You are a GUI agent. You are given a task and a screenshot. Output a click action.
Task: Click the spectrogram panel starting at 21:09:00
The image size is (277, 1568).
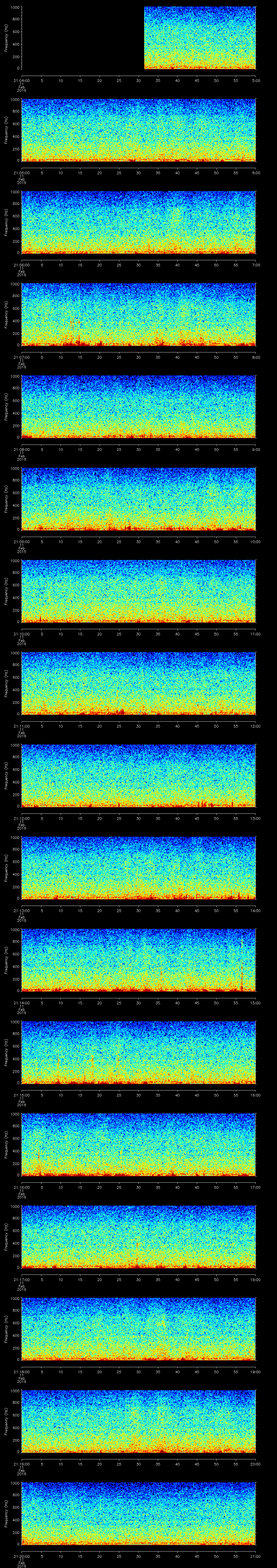click(x=138, y=499)
